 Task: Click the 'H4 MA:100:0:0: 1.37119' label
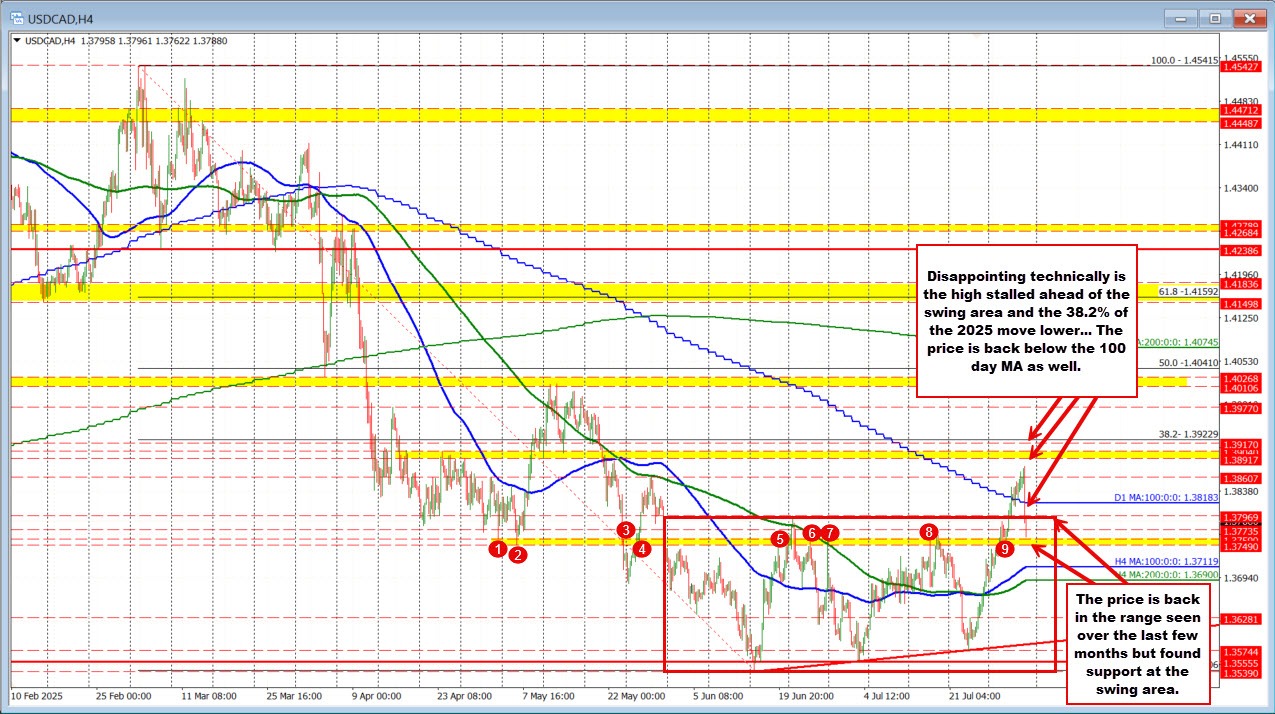tap(1166, 562)
